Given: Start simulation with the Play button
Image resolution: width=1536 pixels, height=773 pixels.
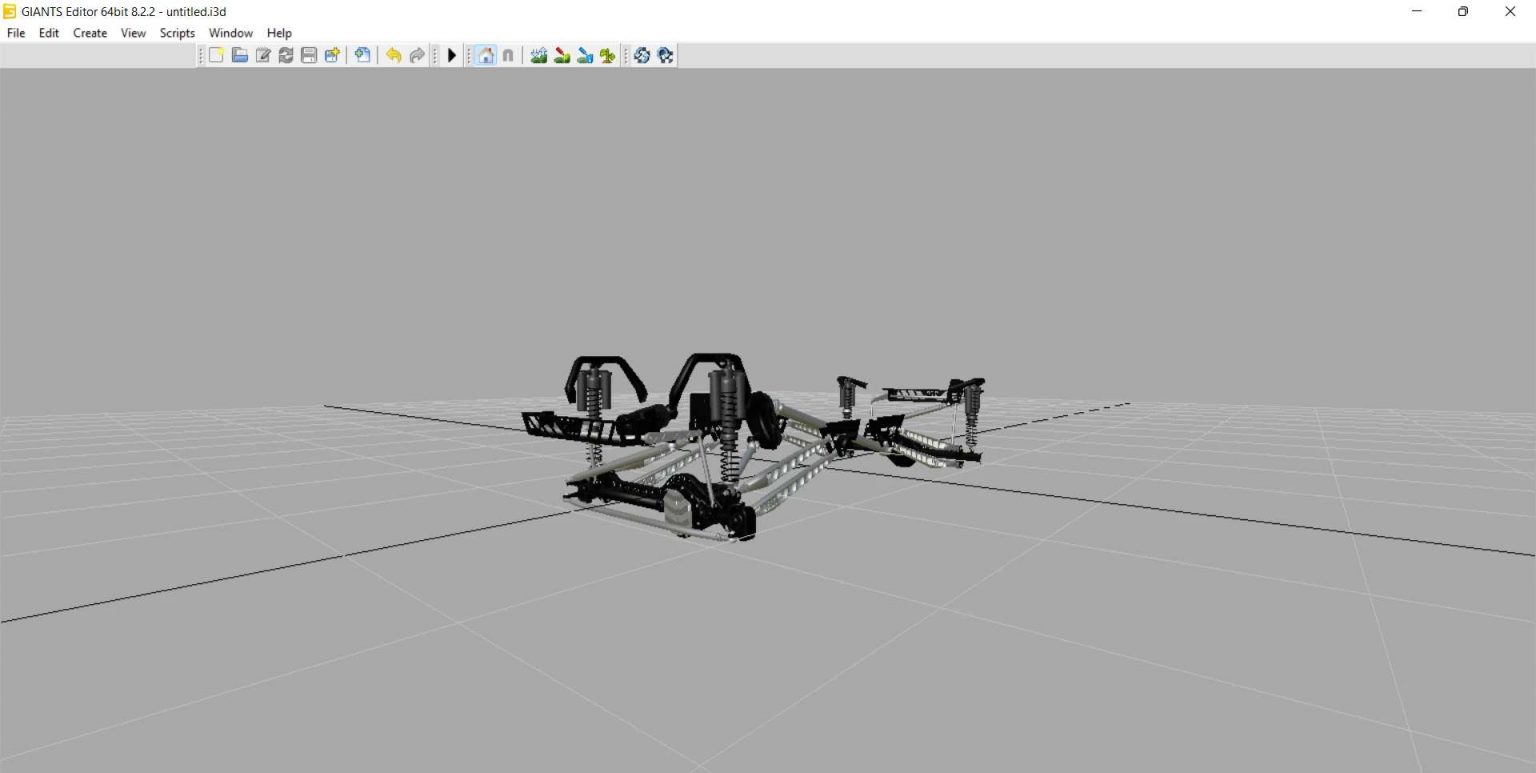Looking at the screenshot, I should (452, 55).
